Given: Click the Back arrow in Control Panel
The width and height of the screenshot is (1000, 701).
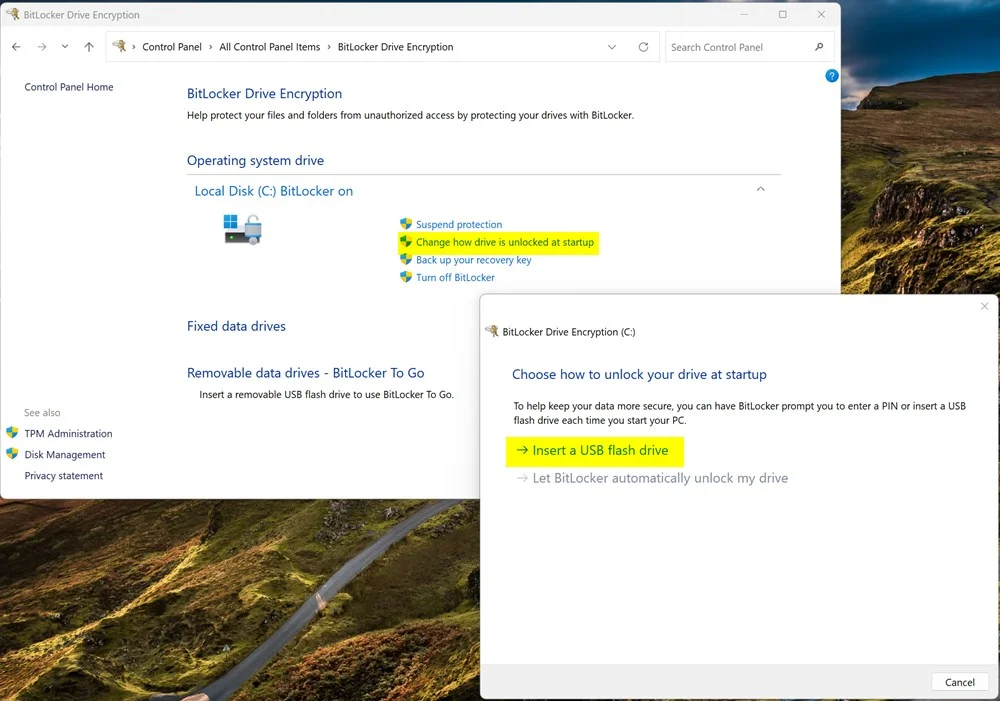Looking at the screenshot, I should tap(17, 47).
